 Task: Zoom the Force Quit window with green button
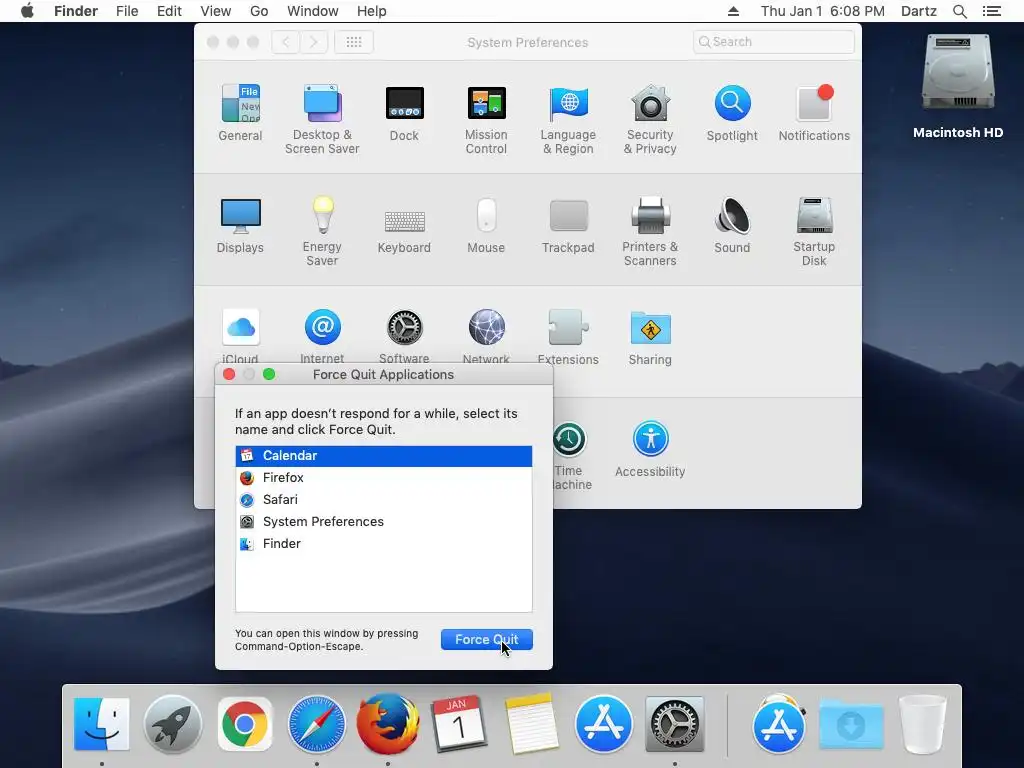(x=269, y=374)
